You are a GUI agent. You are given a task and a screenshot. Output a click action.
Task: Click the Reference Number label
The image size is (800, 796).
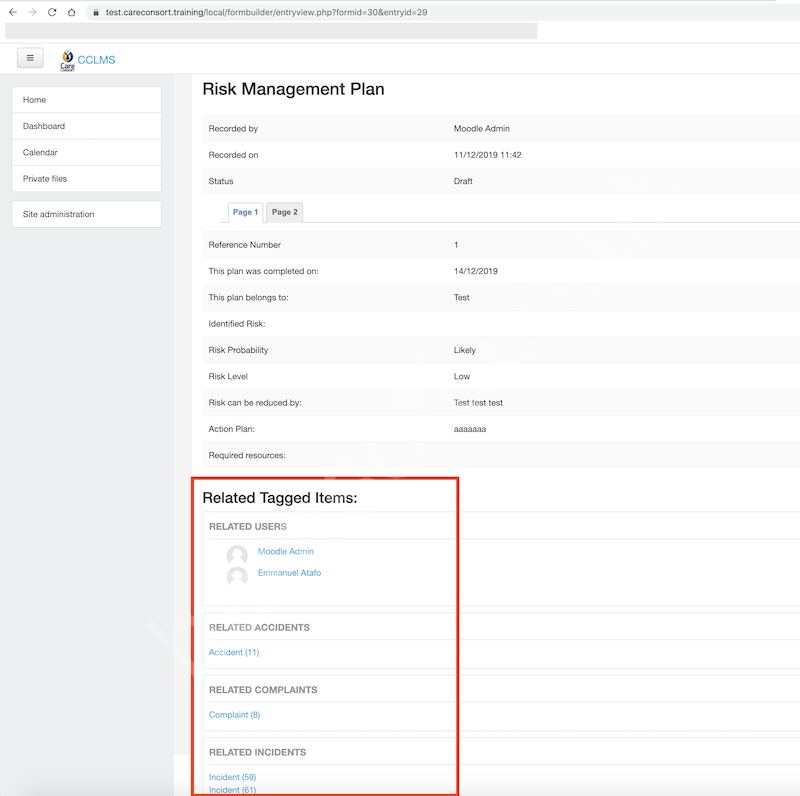coord(244,245)
